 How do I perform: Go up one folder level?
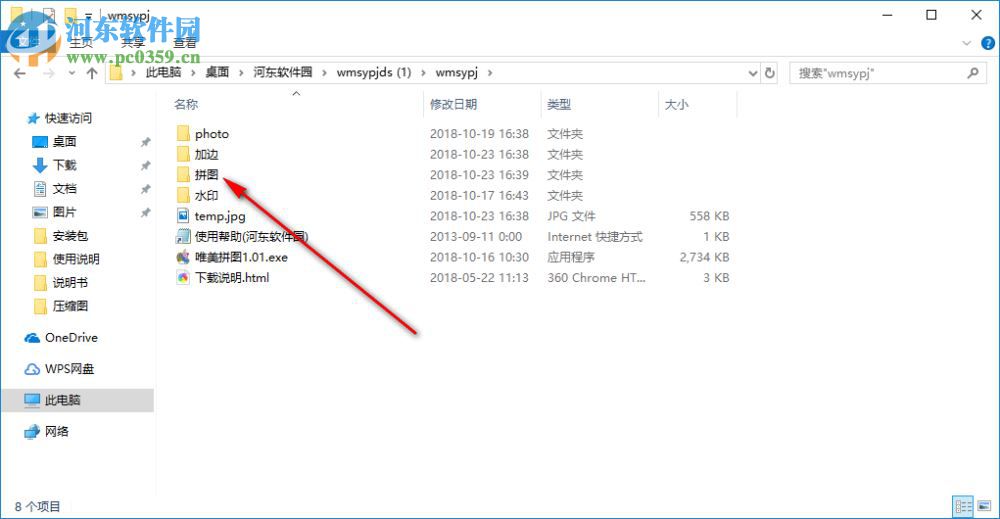[x=92, y=73]
